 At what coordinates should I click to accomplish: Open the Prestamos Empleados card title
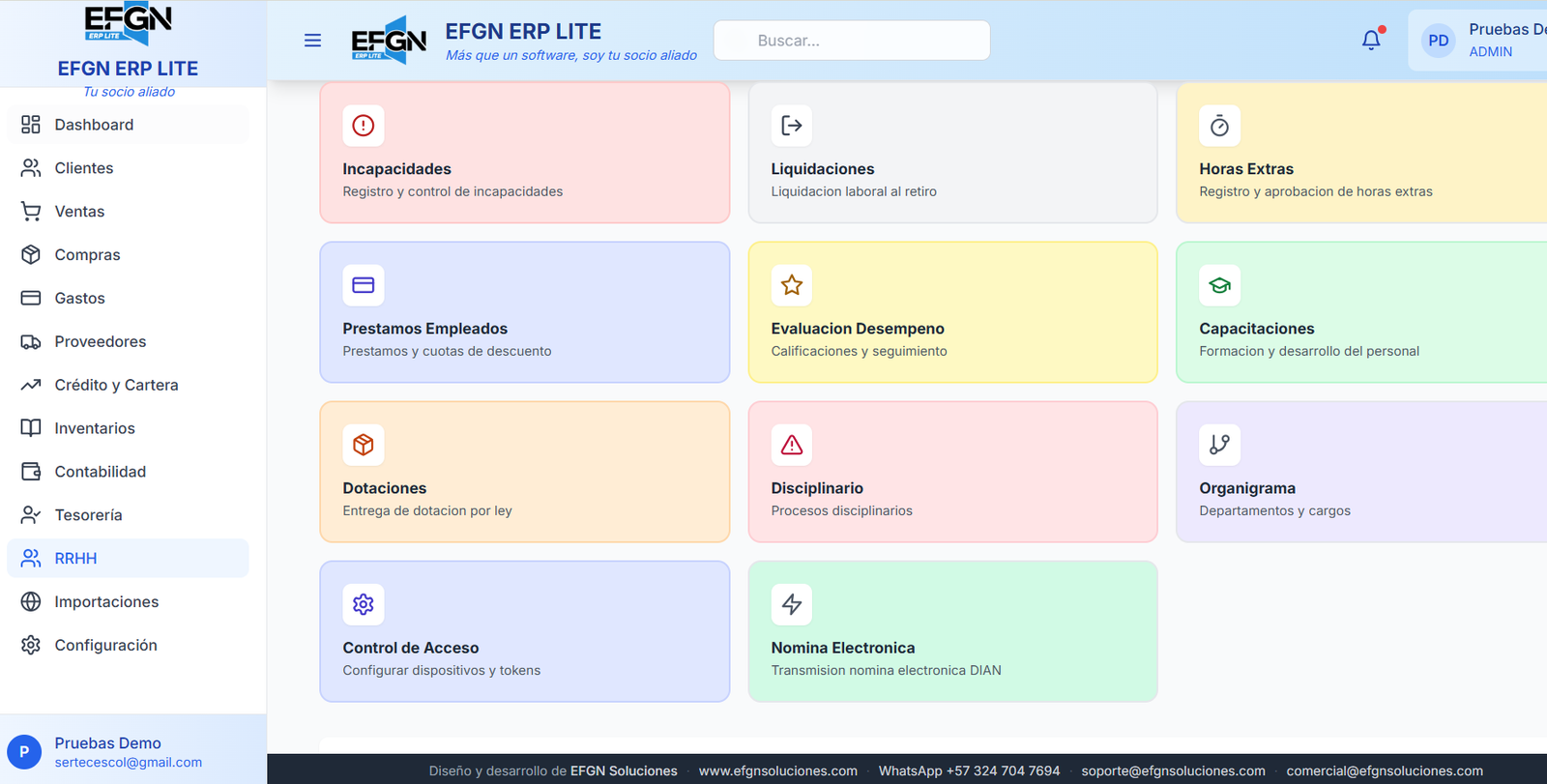coord(424,329)
